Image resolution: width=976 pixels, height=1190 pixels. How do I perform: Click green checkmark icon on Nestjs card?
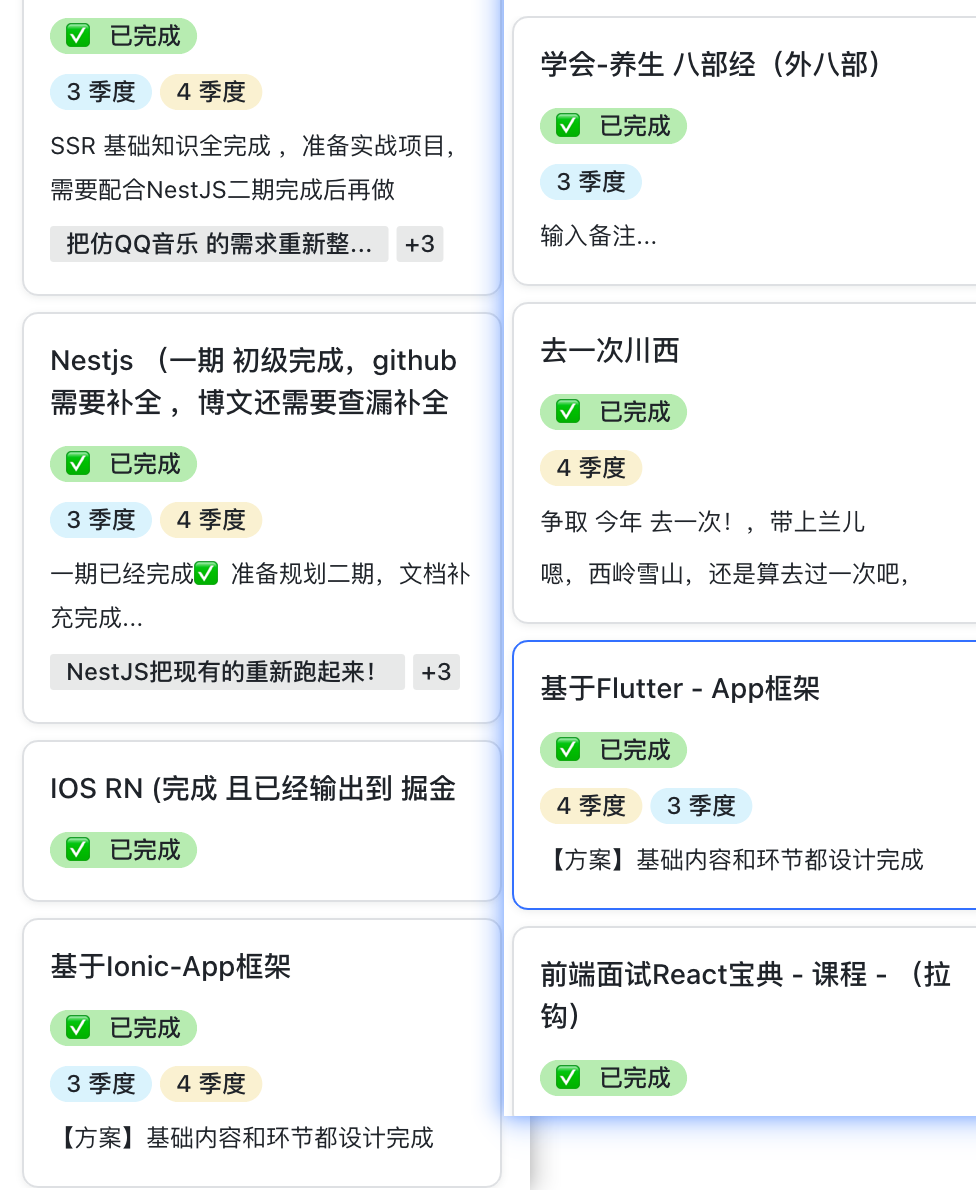click(78, 464)
